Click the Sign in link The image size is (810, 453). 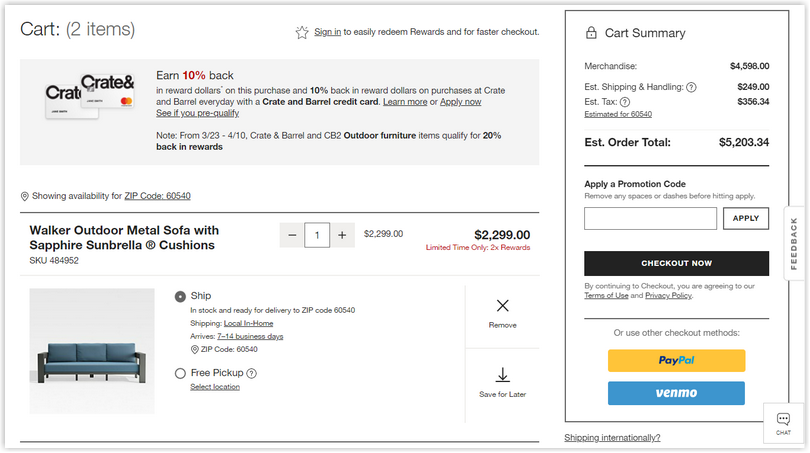click(328, 32)
